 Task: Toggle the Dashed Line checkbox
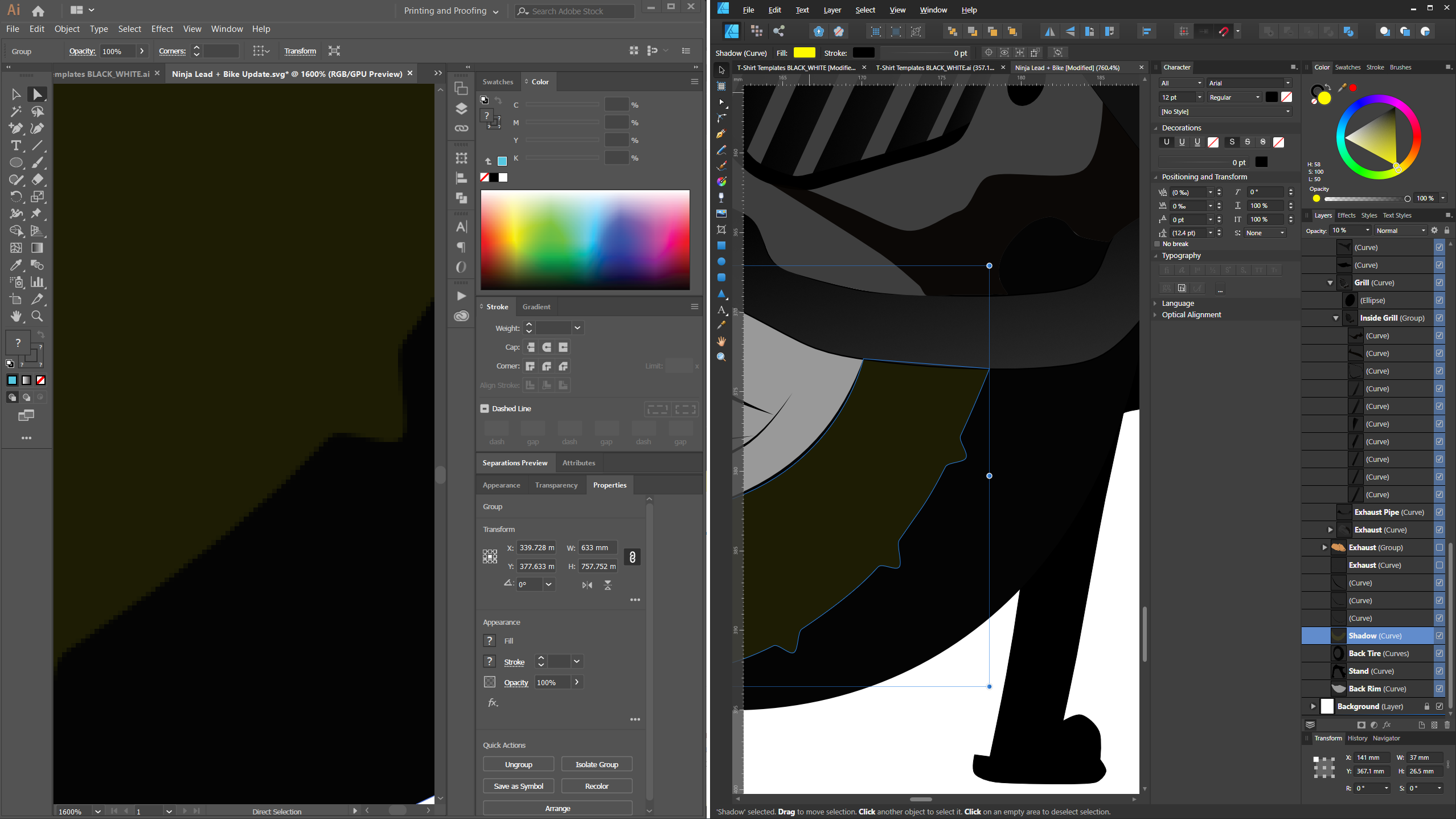485,408
